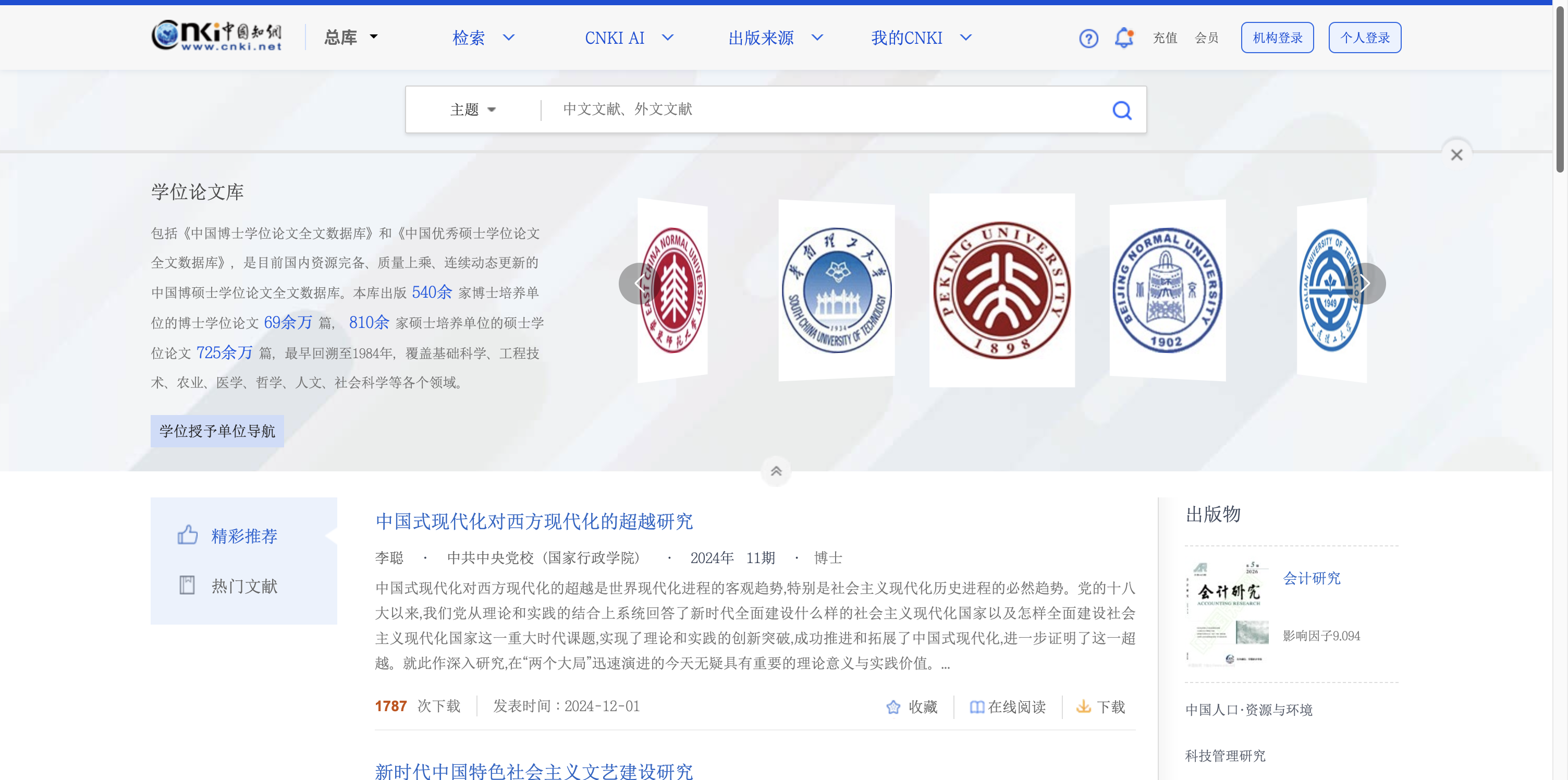1568x780 pixels.
Task: Click the 出版物 heading
Action: click(1212, 515)
